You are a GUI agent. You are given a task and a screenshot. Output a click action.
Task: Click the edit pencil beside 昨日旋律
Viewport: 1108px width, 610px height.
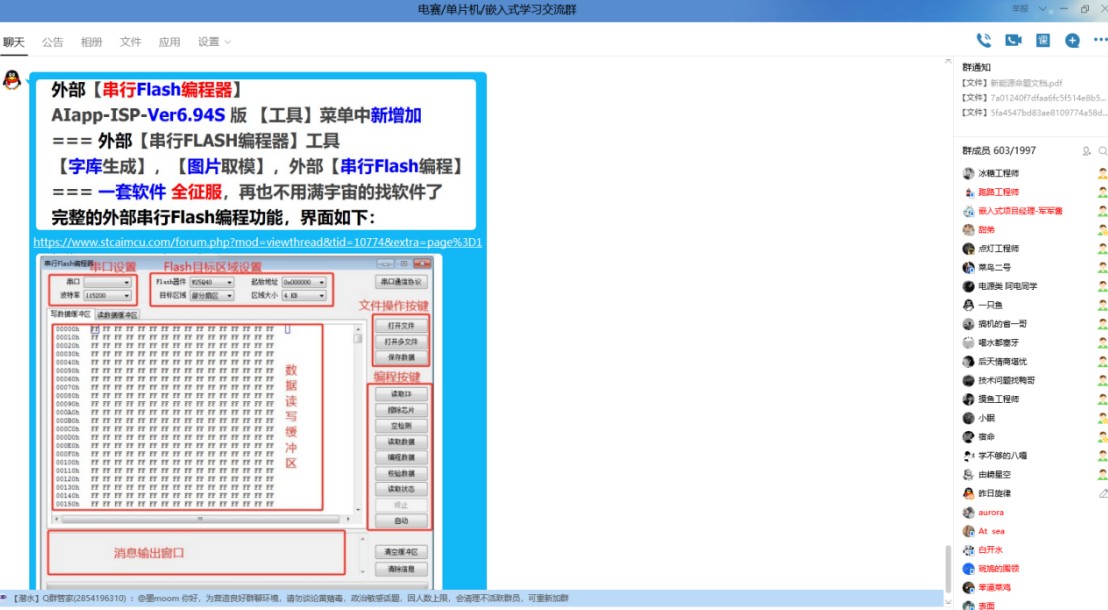click(x=1103, y=493)
